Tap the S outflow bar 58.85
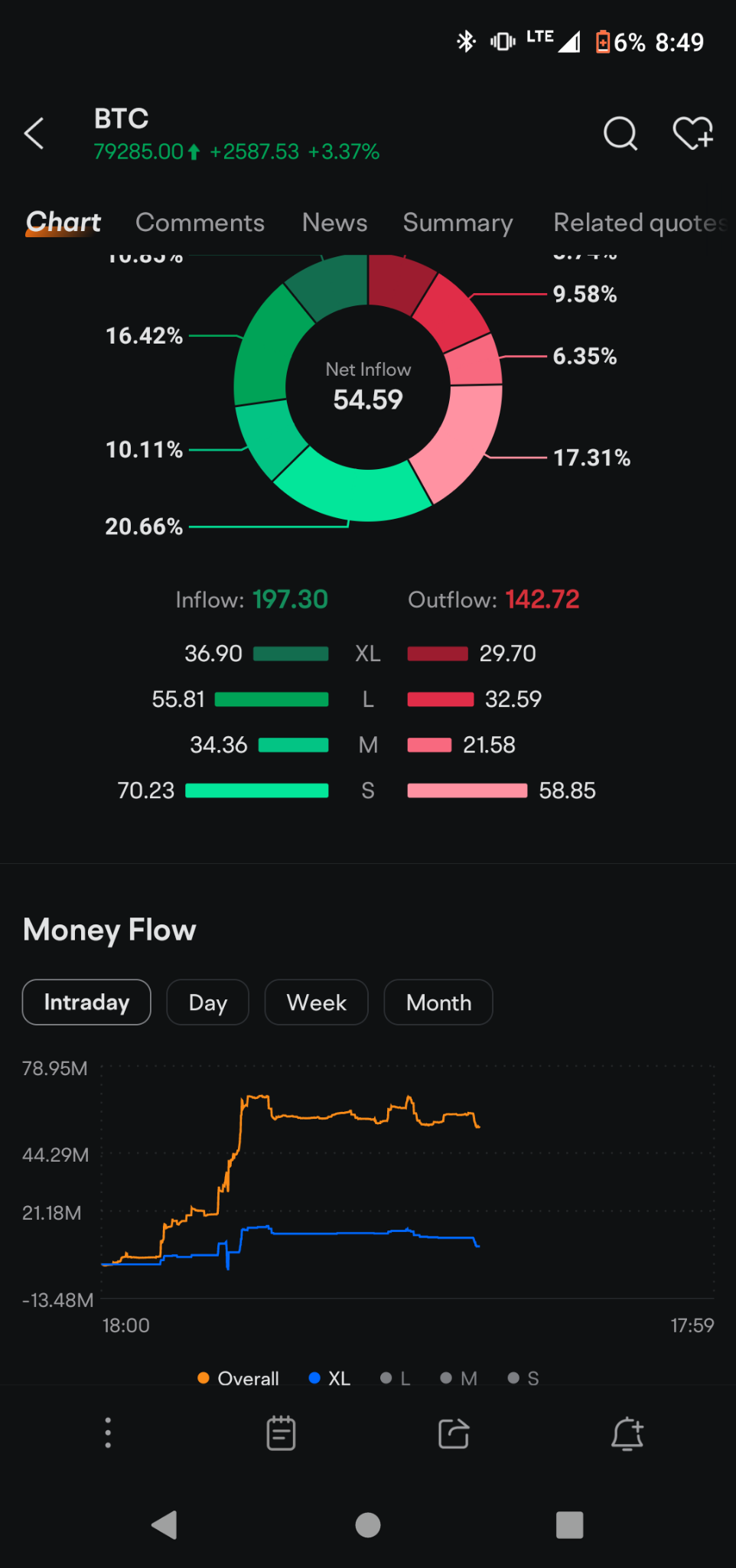 pyautogui.click(x=467, y=791)
